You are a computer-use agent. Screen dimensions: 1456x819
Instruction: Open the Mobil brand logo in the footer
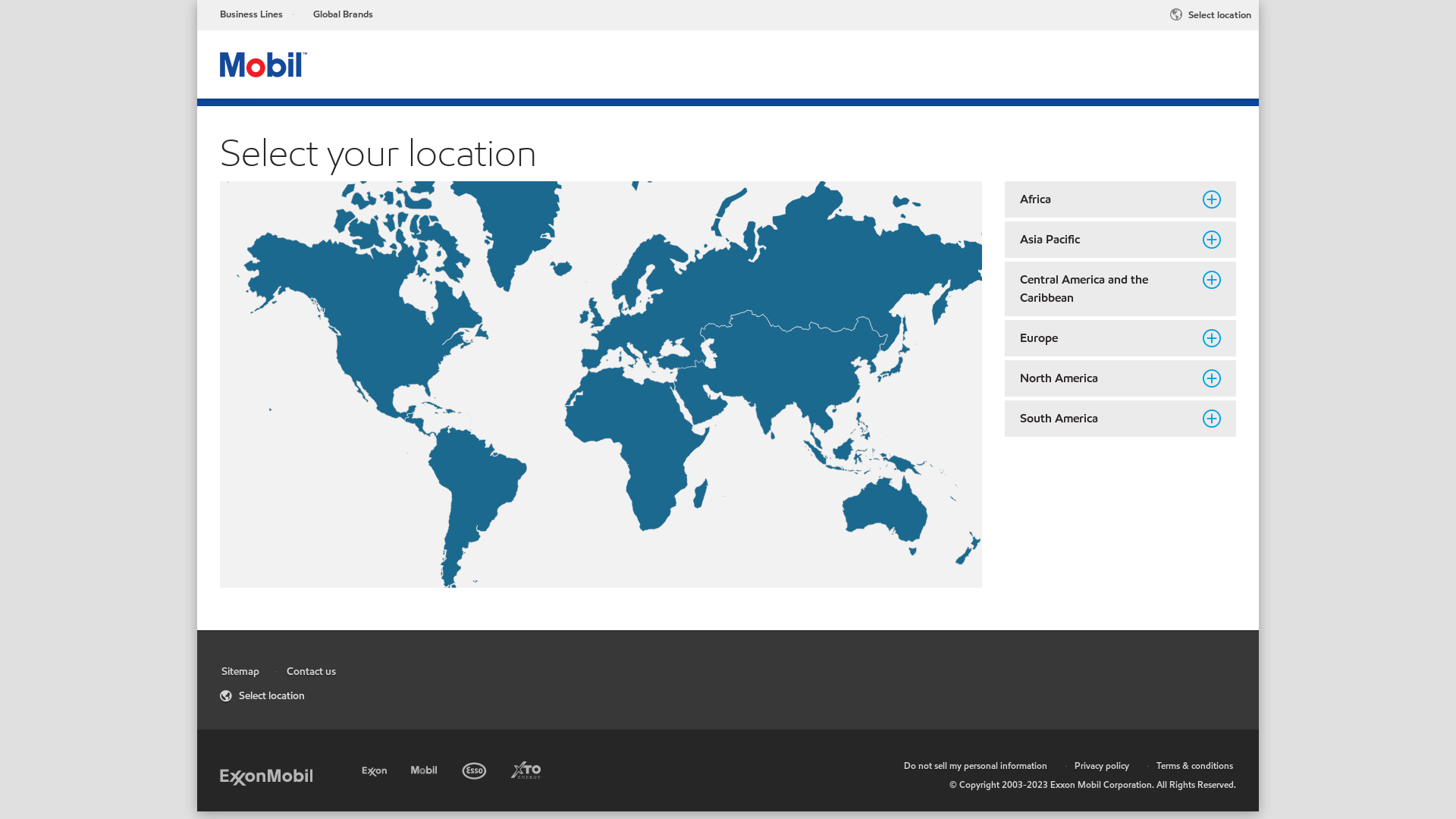[x=424, y=770]
